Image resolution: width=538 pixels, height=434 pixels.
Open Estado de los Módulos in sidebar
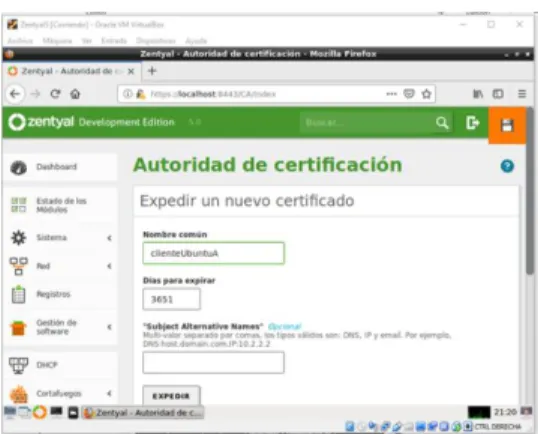pyautogui.click(x=60, y=205)
